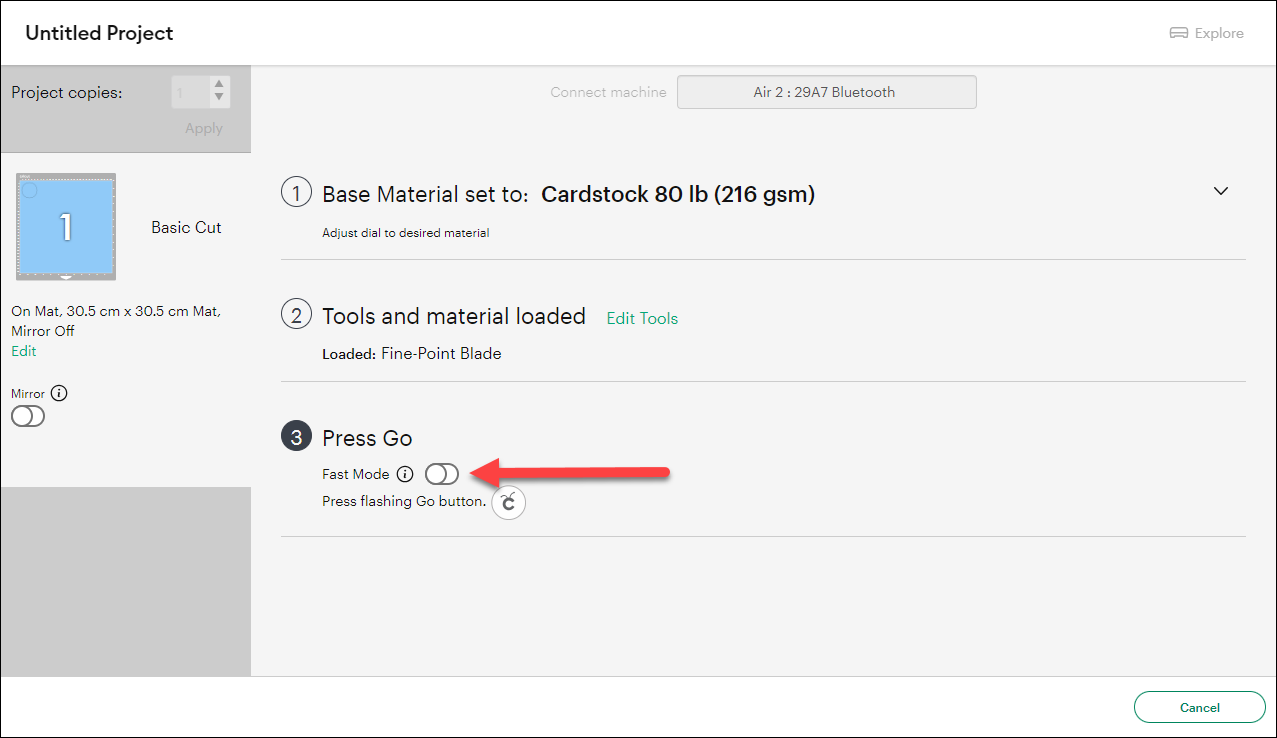This screenshot has width=1277, height=738.
Task: Increase project copies with the up arrow
Action: 217,85
